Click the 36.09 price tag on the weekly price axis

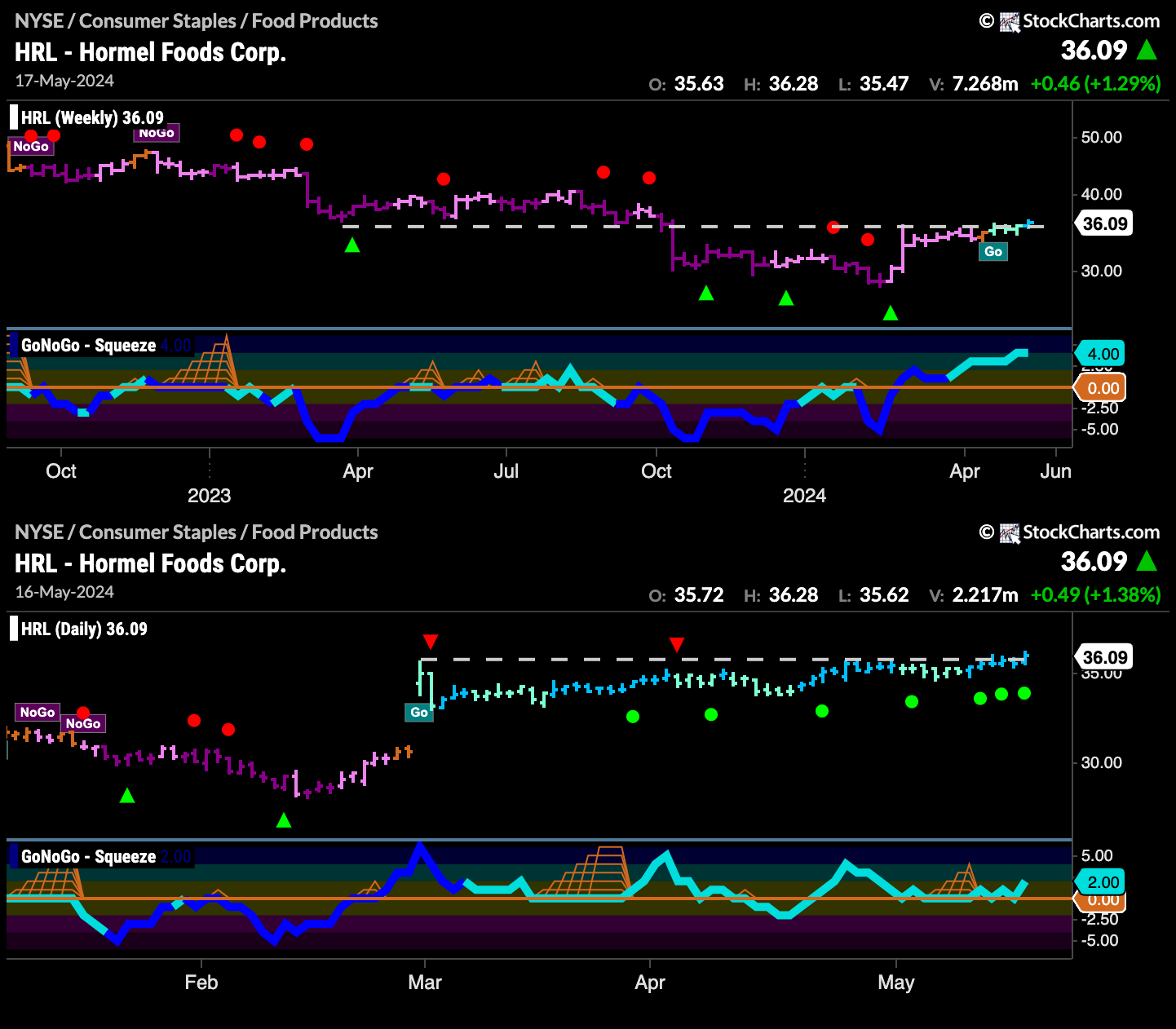coord(1105,223)
